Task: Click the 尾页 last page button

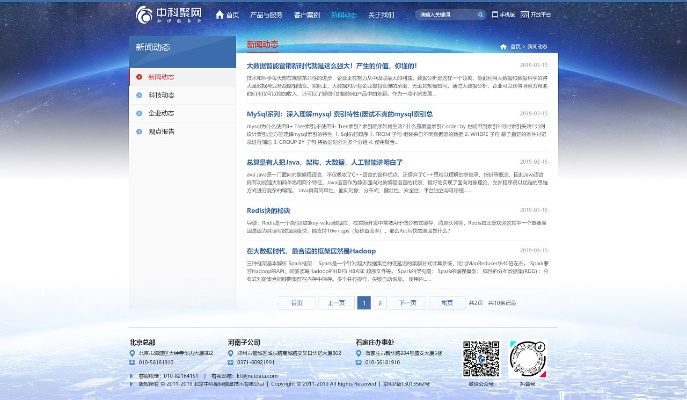Action: click(x=447, y=301)
